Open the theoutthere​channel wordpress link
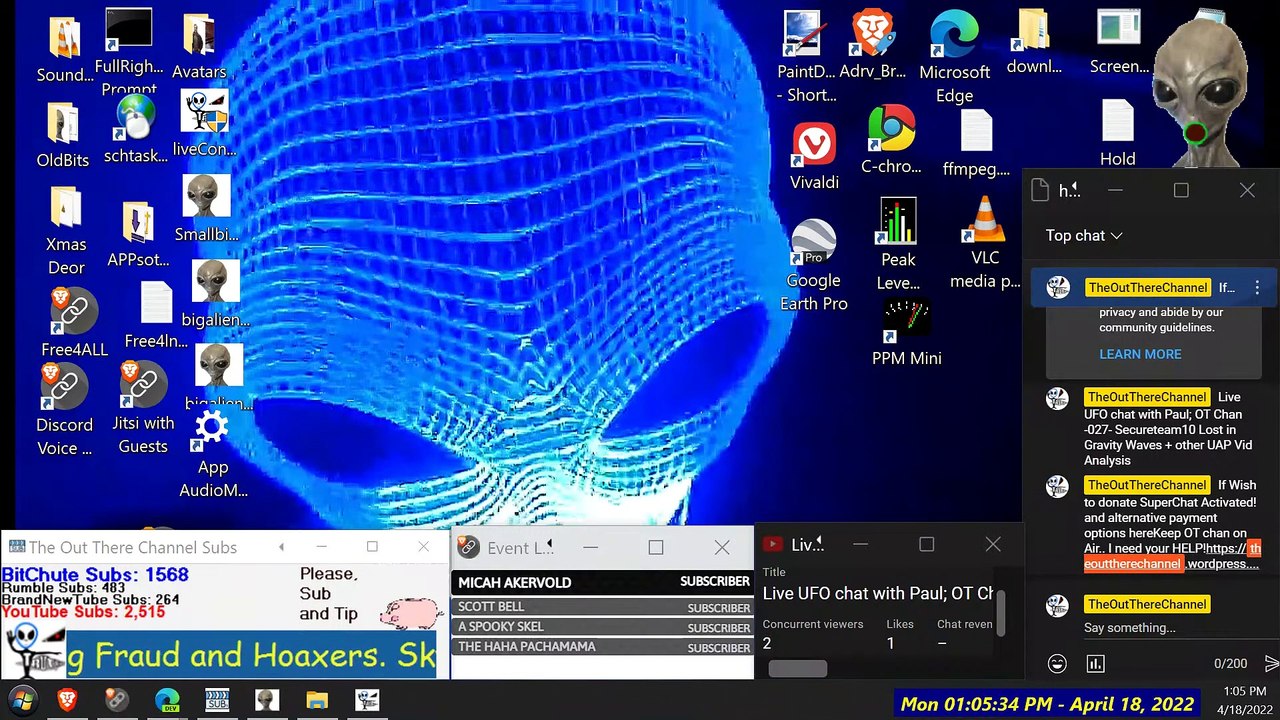1280x720 pixels. click(1170, 556)
